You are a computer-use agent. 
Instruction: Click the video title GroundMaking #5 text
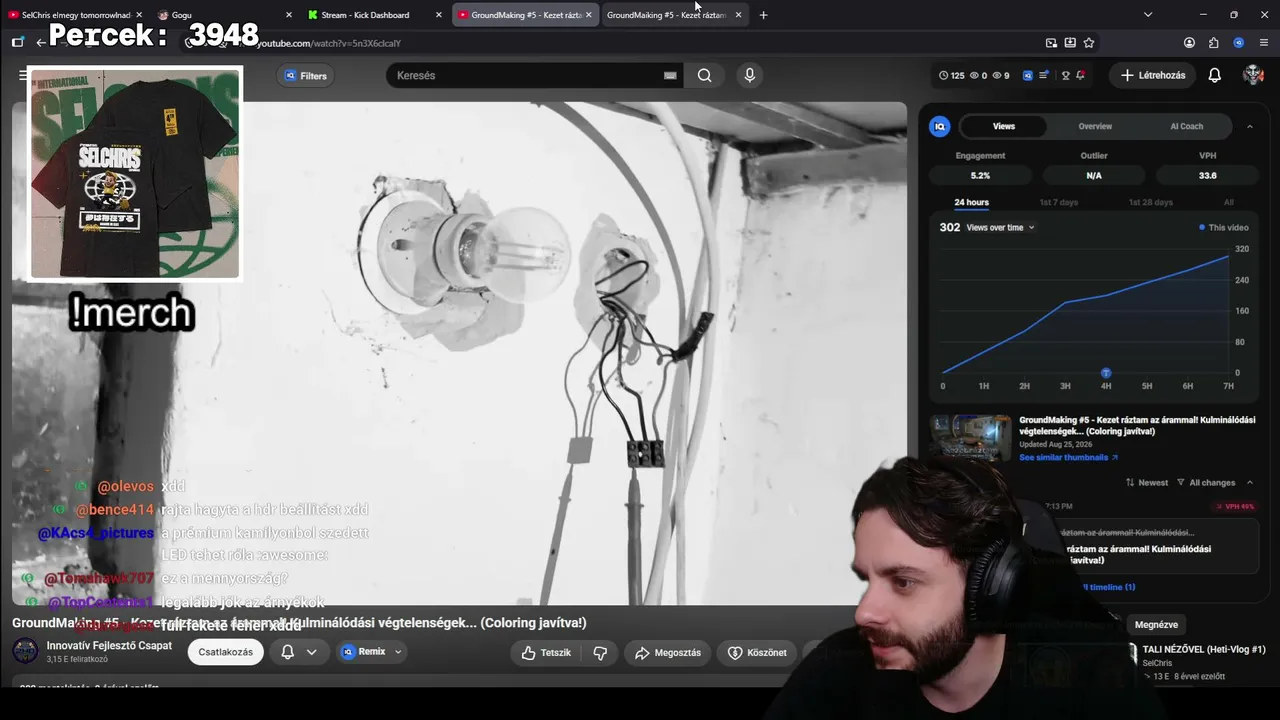[x=299, y=623]
